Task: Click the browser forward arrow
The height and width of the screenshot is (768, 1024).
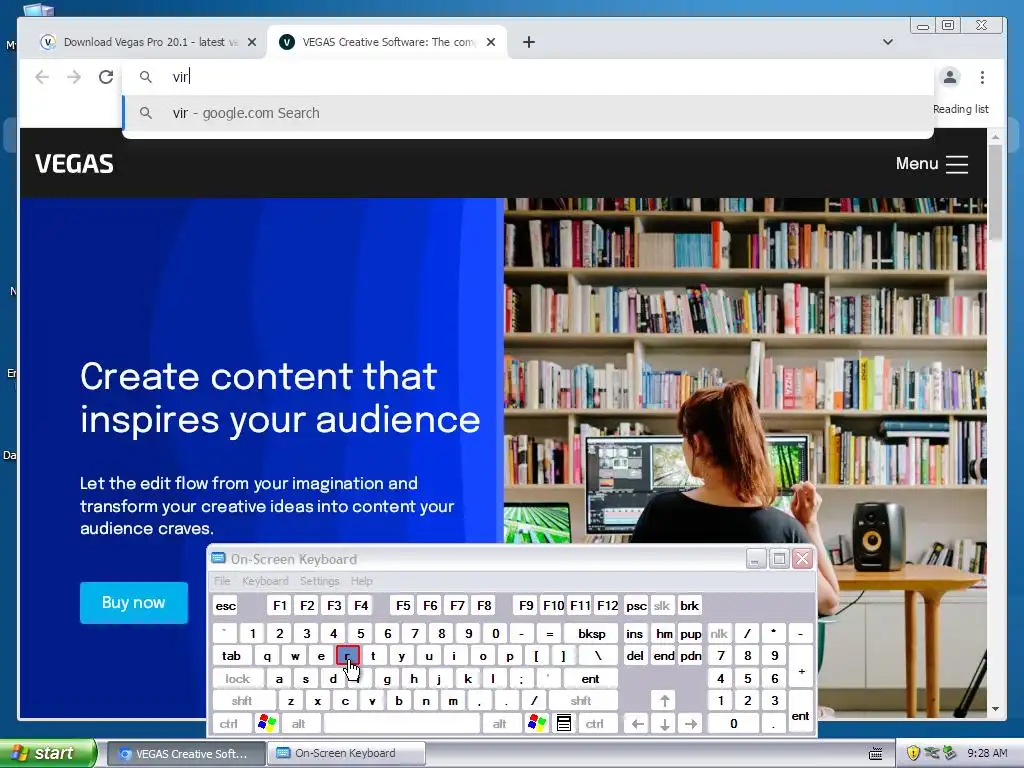Action: (x=74, y=77)
